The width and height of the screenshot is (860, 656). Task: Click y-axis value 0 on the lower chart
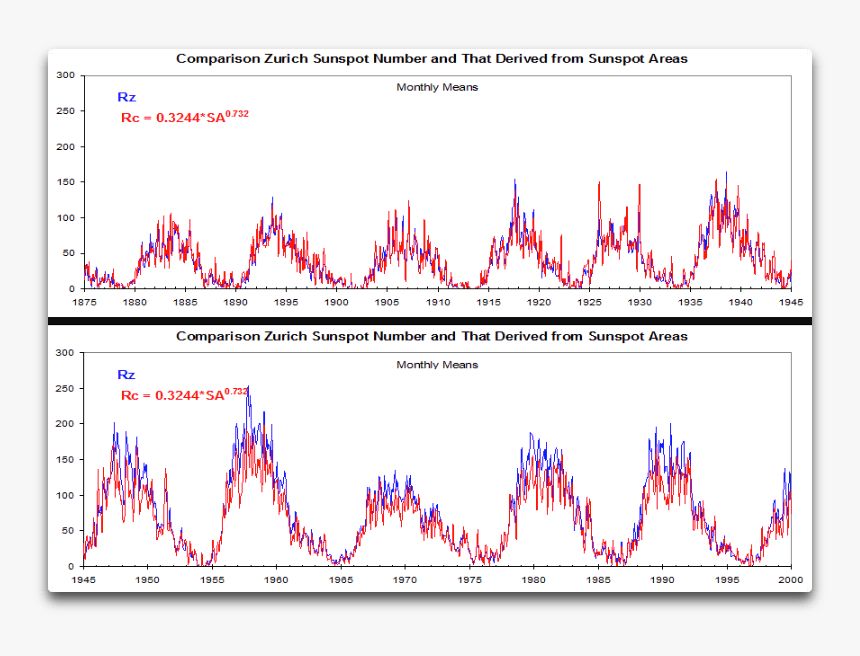[x=71, y=566]
